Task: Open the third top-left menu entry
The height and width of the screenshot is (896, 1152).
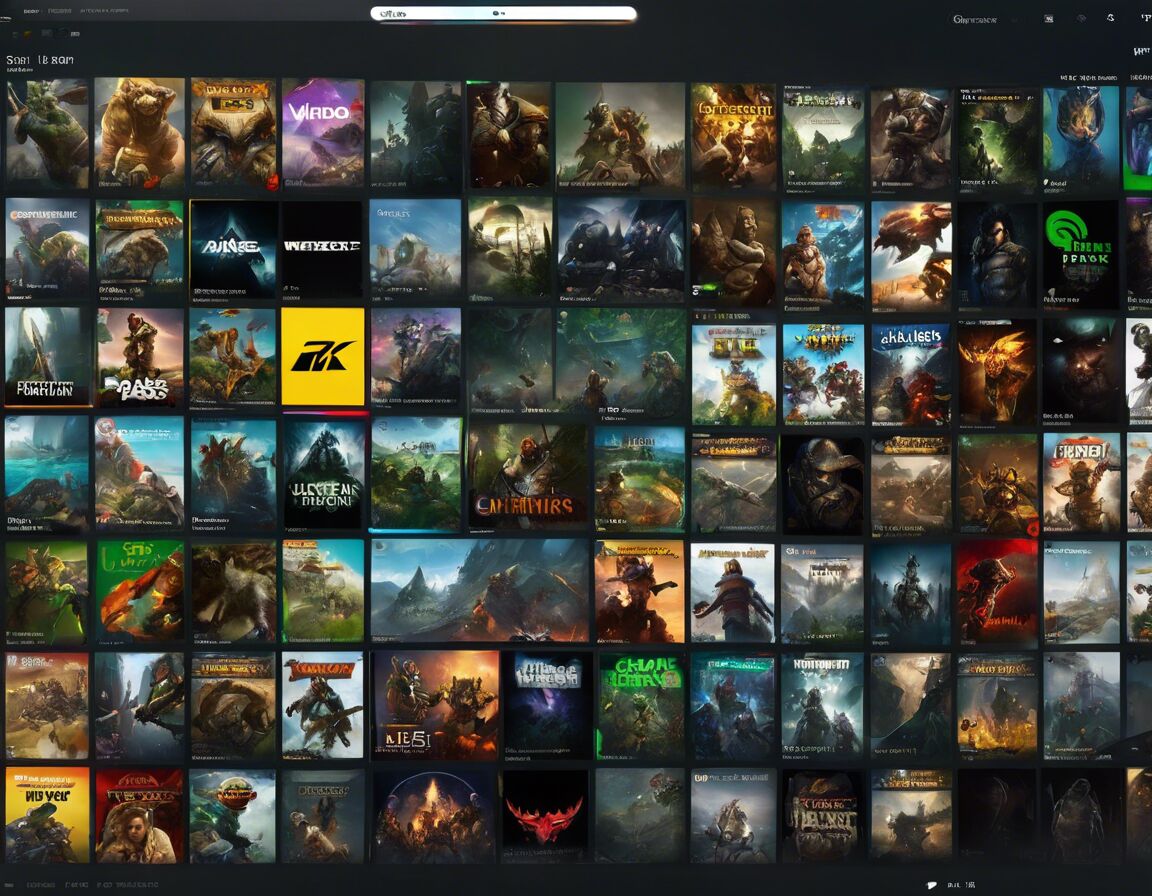Action: 105,10
